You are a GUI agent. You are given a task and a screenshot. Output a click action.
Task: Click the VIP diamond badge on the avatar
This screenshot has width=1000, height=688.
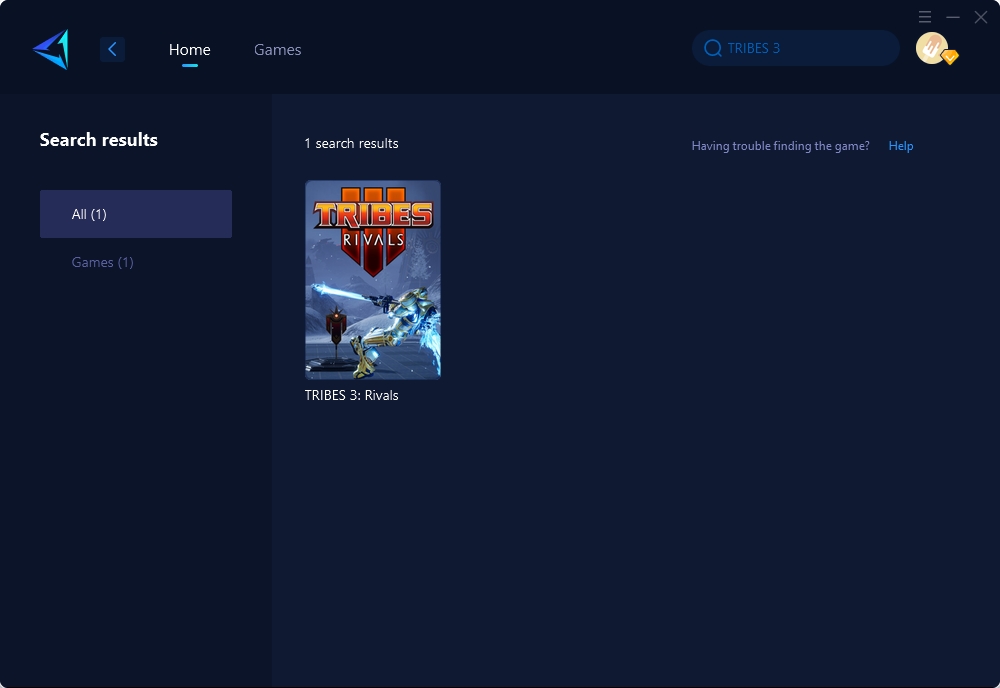tap(950, 57)
